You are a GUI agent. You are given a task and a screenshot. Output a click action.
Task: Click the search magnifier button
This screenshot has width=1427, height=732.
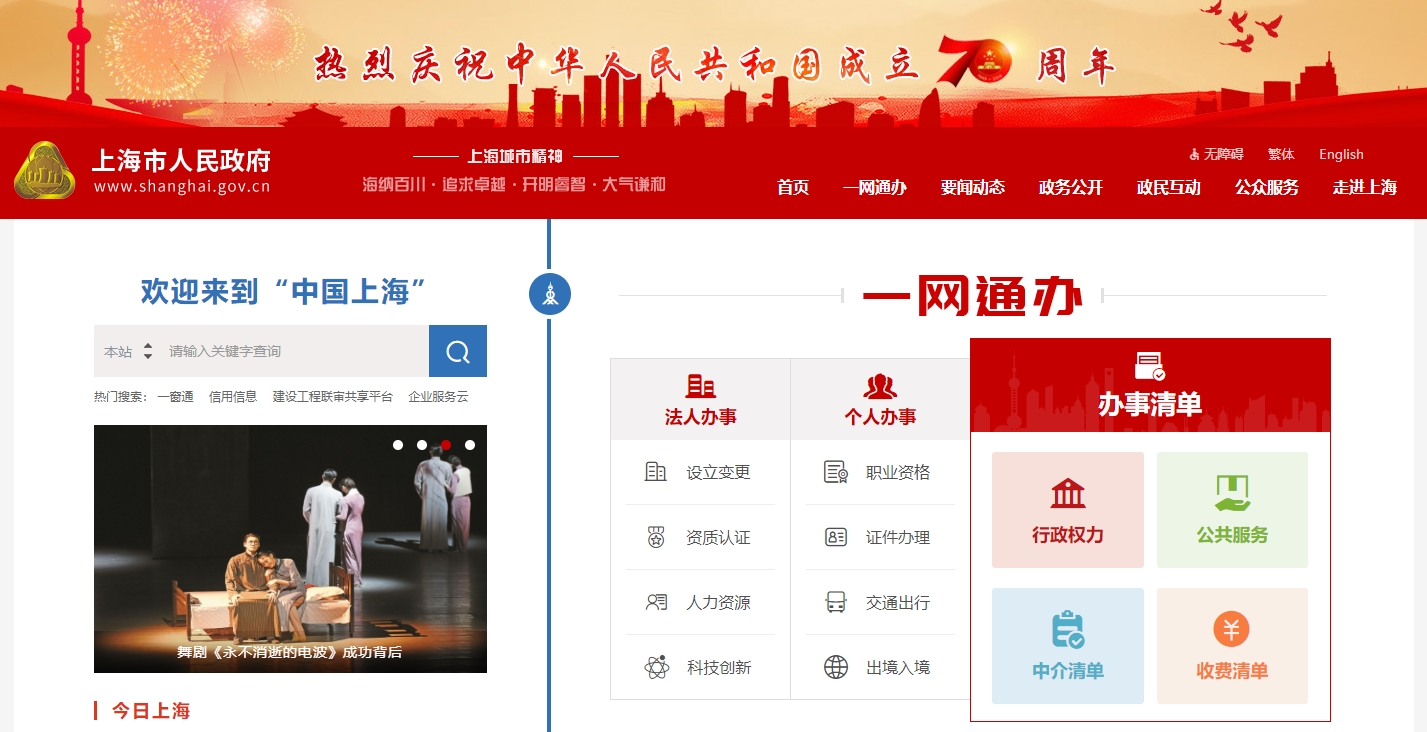(x=457, y=351)
